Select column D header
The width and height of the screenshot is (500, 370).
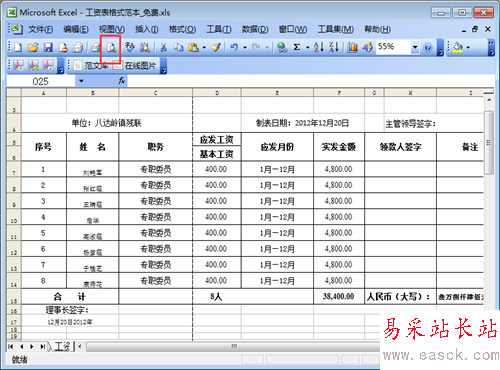[x=217, y=93]
